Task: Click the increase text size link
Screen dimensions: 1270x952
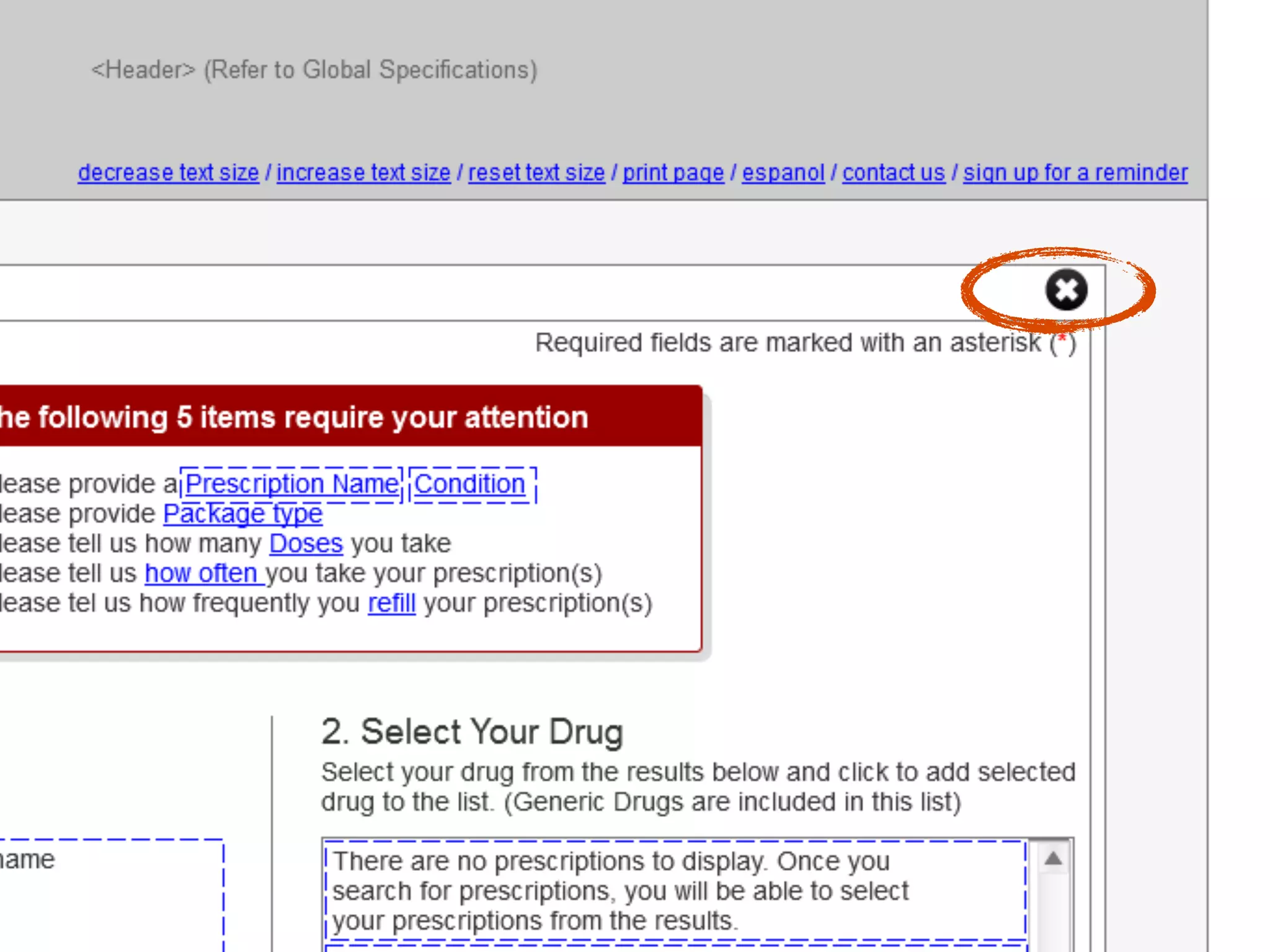Action: tap(363, 172)
